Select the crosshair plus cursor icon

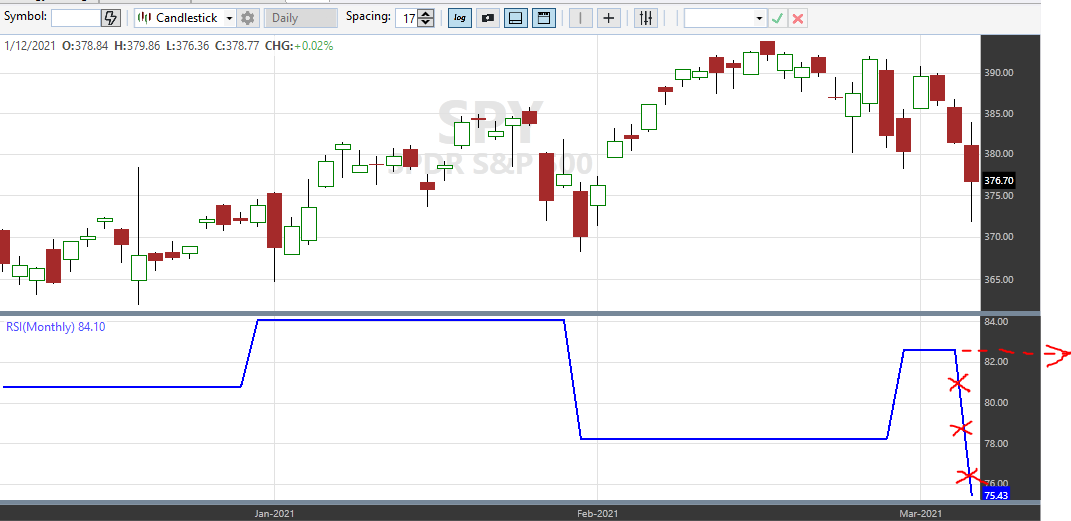(609, 18)
